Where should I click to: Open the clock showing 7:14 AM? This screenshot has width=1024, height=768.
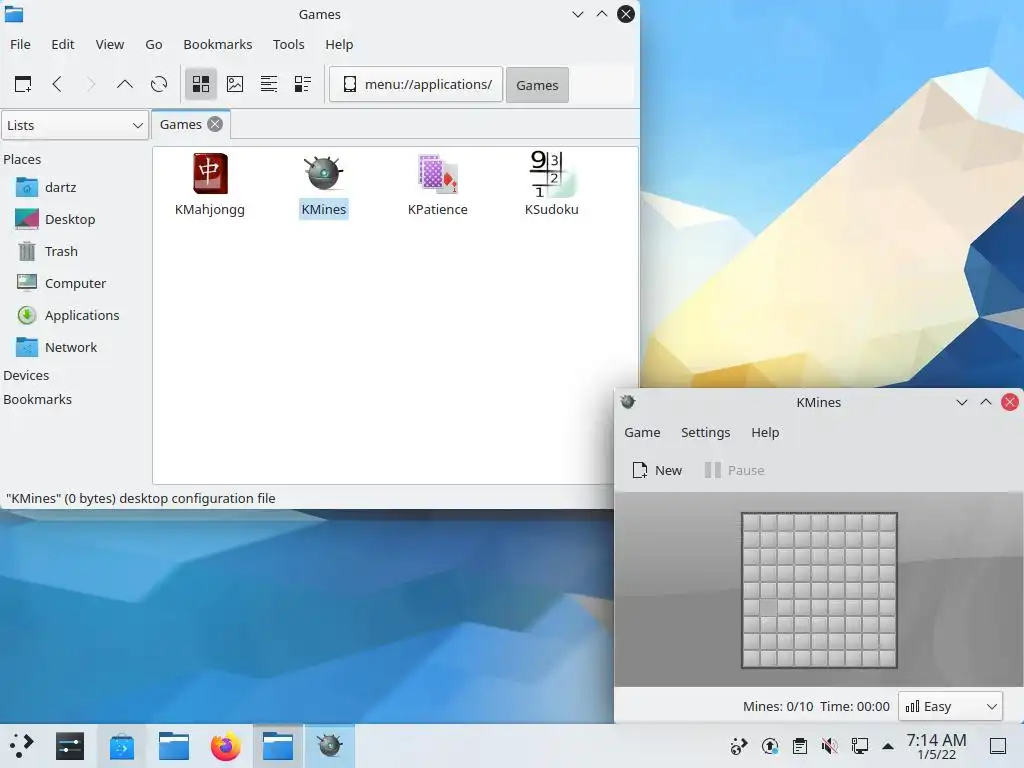pos(936,746)
